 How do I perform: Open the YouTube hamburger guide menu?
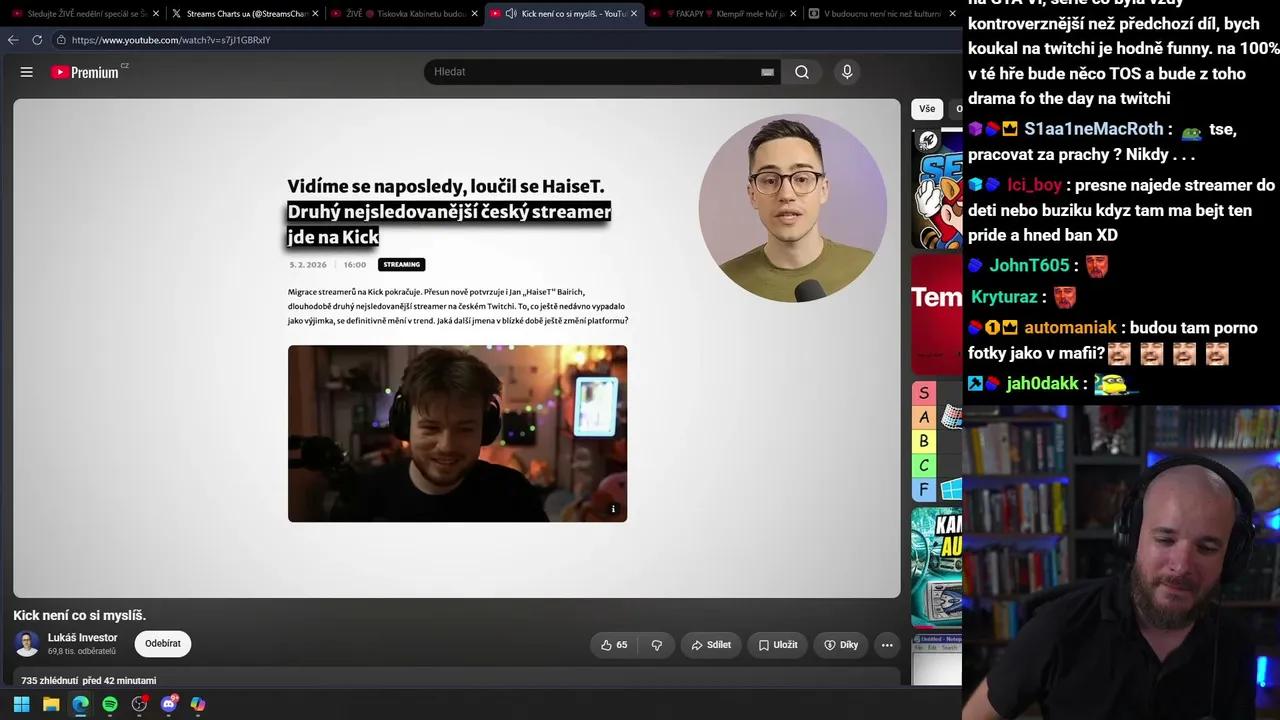[x=27, y=72]
